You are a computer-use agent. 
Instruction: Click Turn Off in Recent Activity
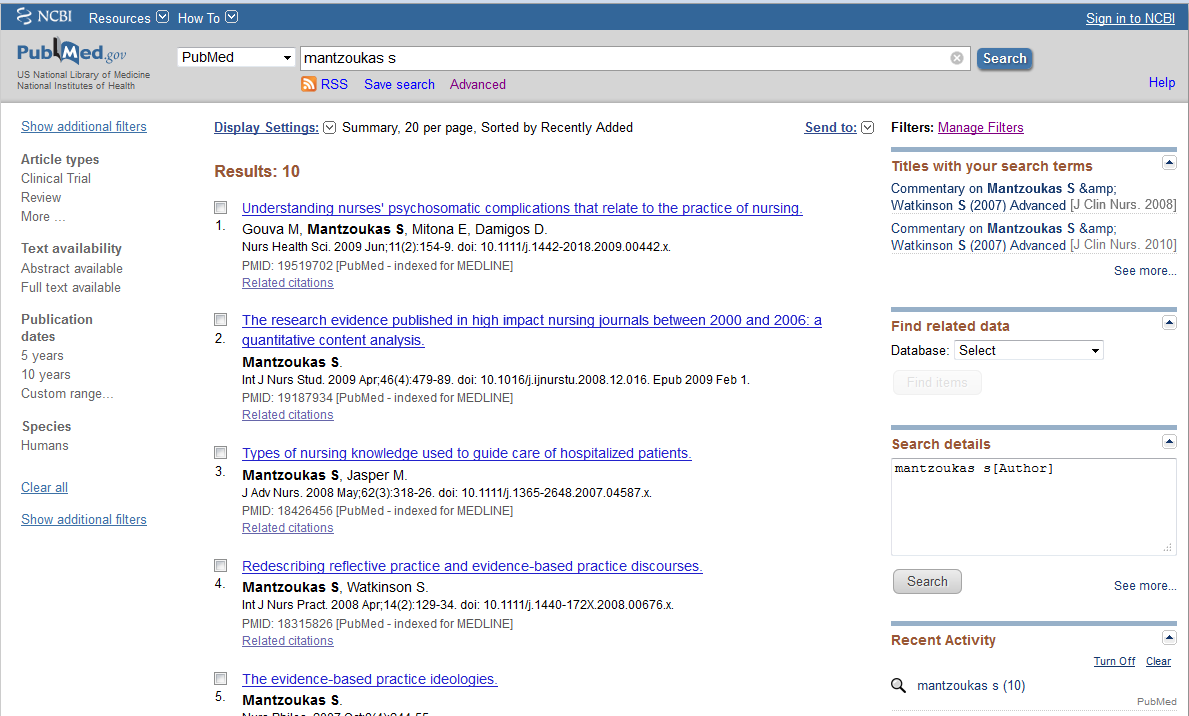(x=1114, y=661)
